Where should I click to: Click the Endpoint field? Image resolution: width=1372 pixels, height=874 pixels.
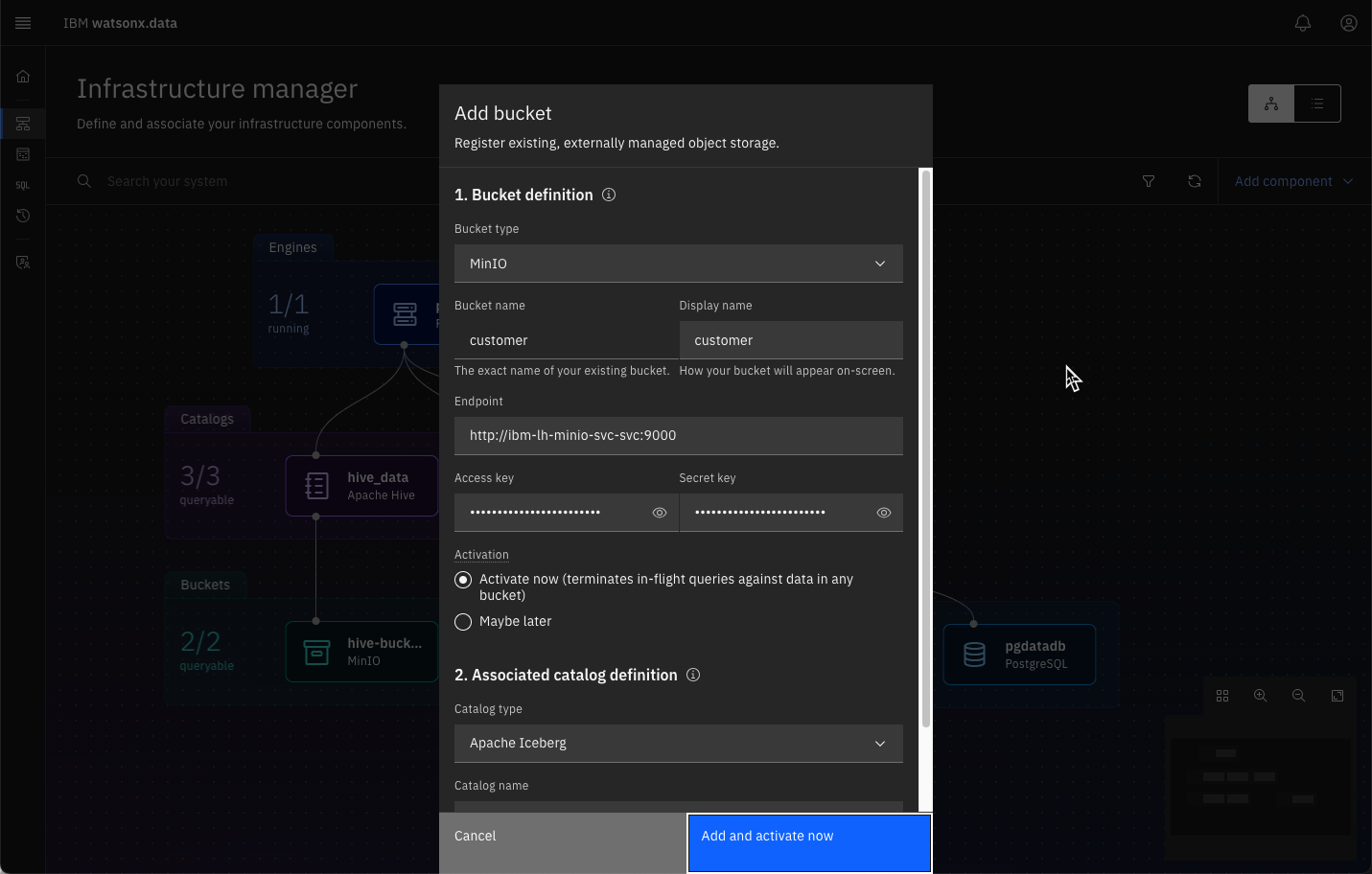point(679,436)
